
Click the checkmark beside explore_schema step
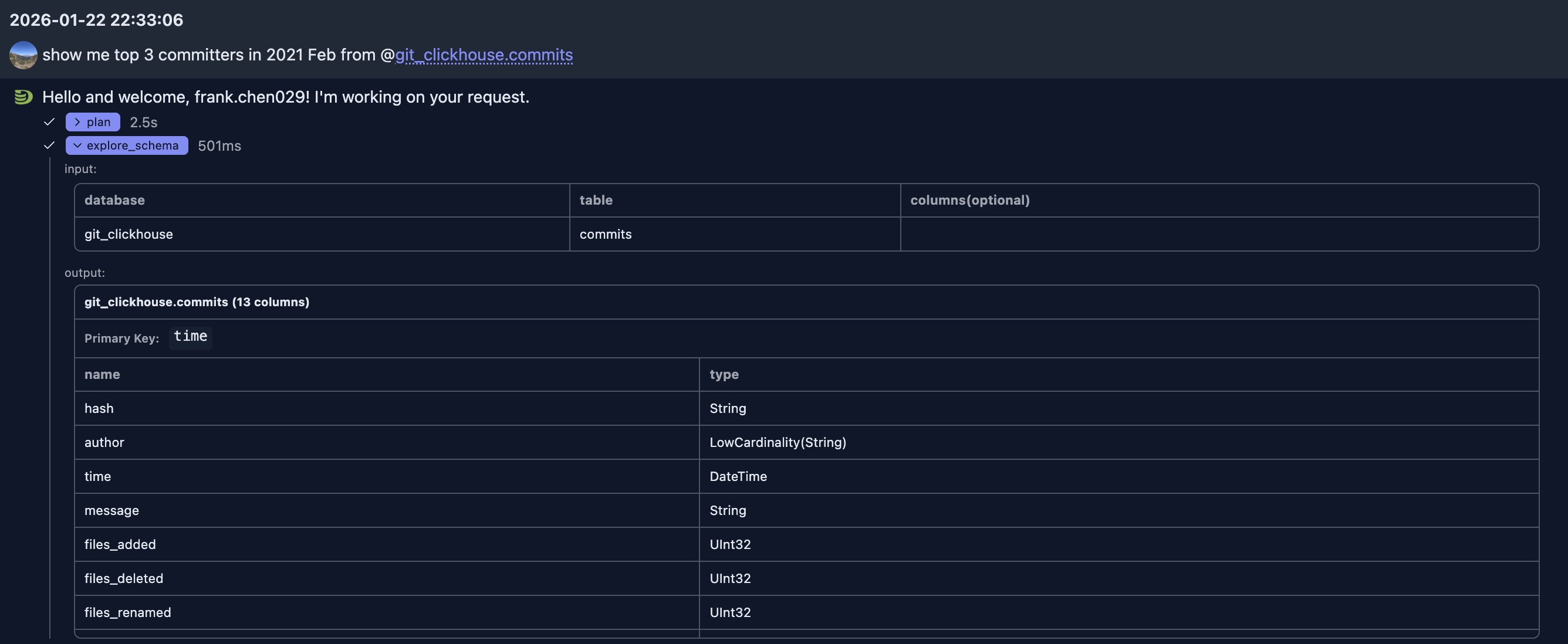point(49,146)
